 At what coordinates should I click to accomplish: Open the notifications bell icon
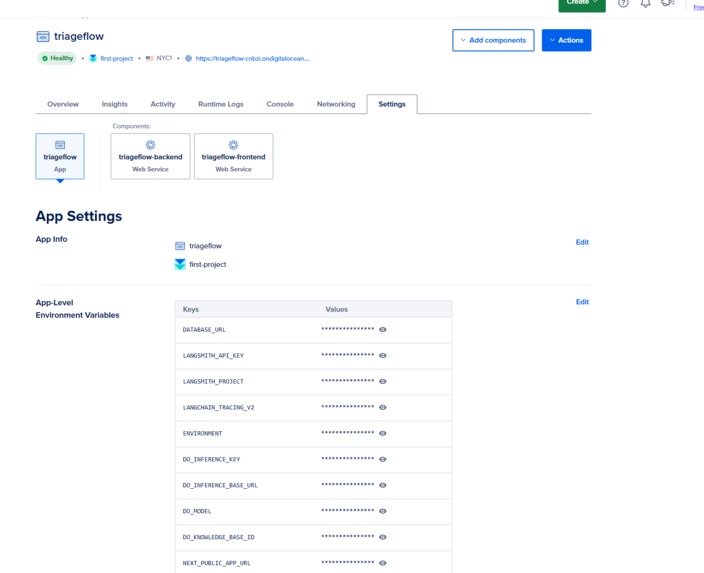[x=646, y=3]
